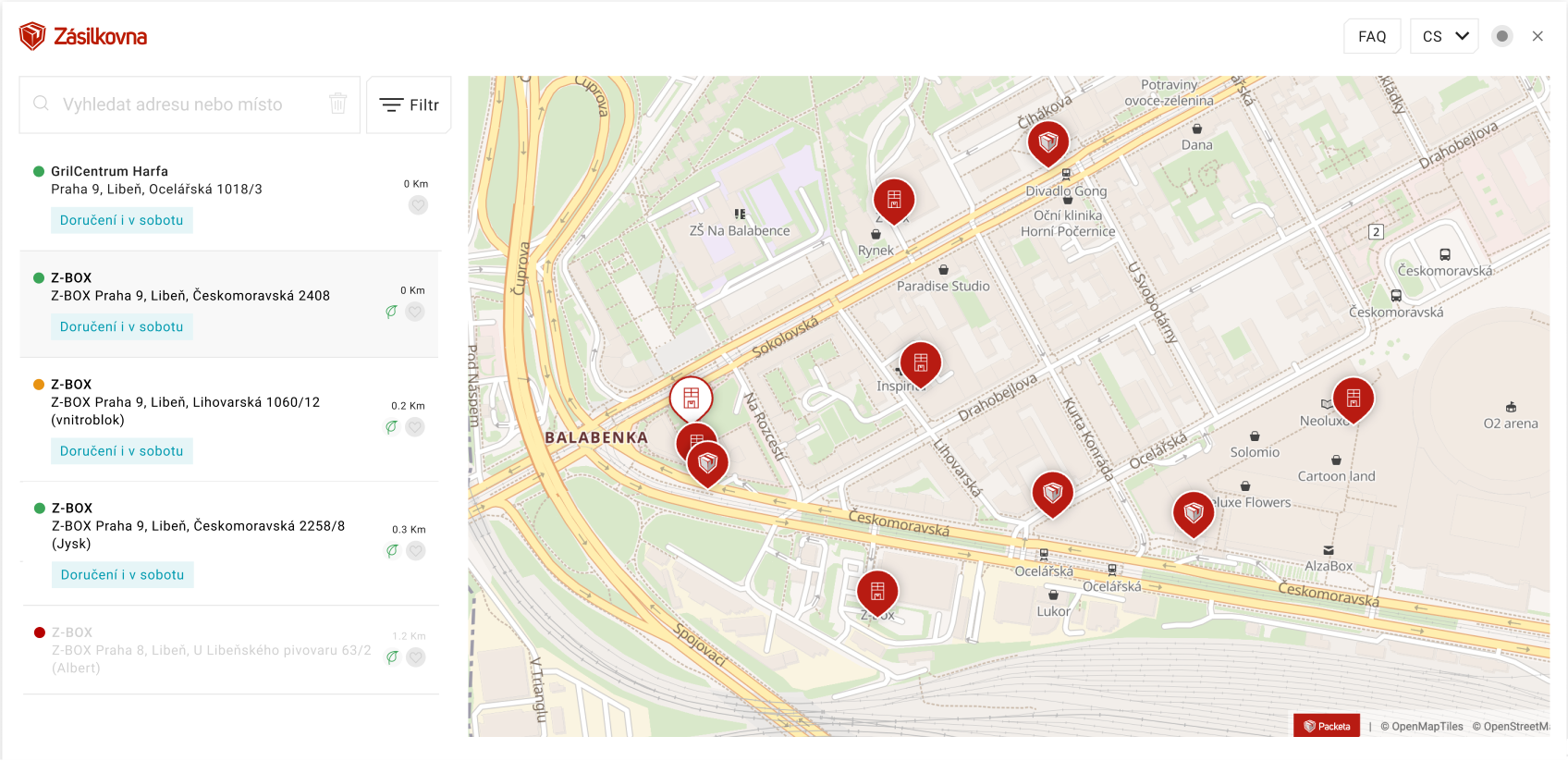This screenshot has height=761, width=1568.
Task: Click ZŠ Na Balabence school label
Action: (x=740, y=230)
